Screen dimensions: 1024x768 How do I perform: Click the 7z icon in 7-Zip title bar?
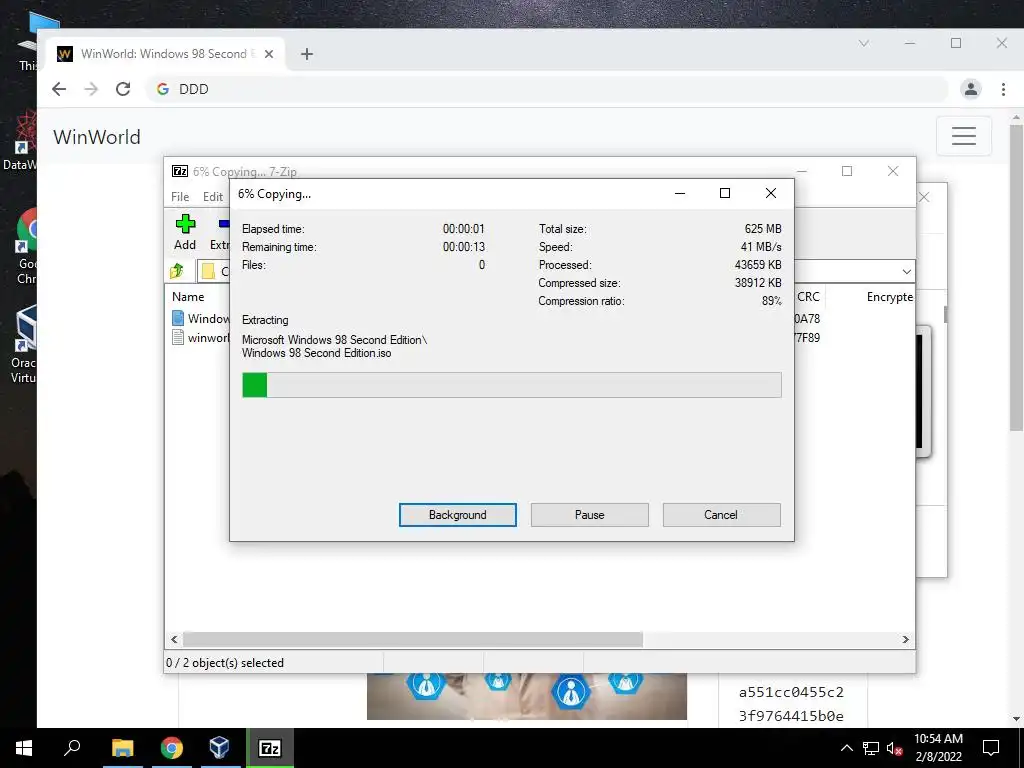(180, 171)
